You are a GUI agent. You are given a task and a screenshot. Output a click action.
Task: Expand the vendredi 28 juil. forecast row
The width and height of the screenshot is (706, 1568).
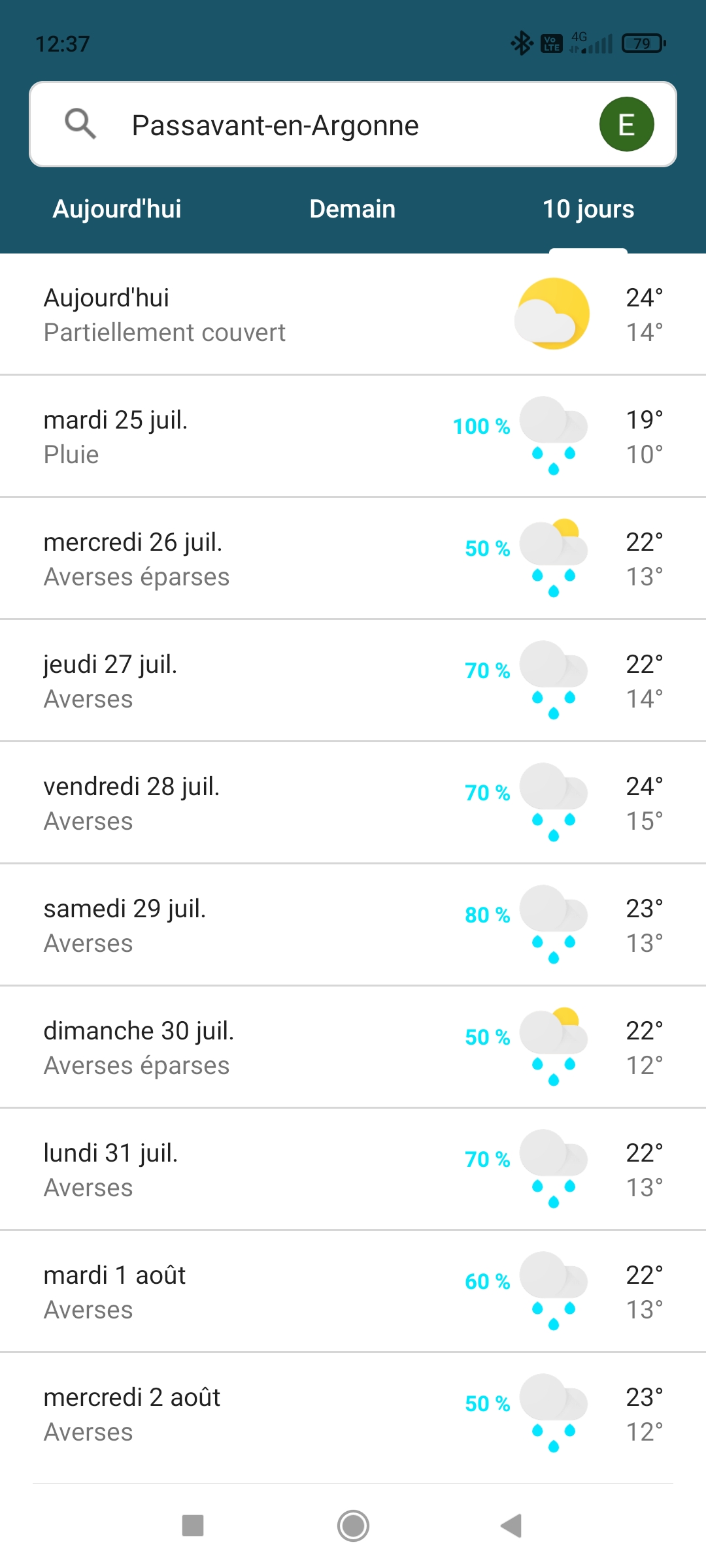[261, 803]
